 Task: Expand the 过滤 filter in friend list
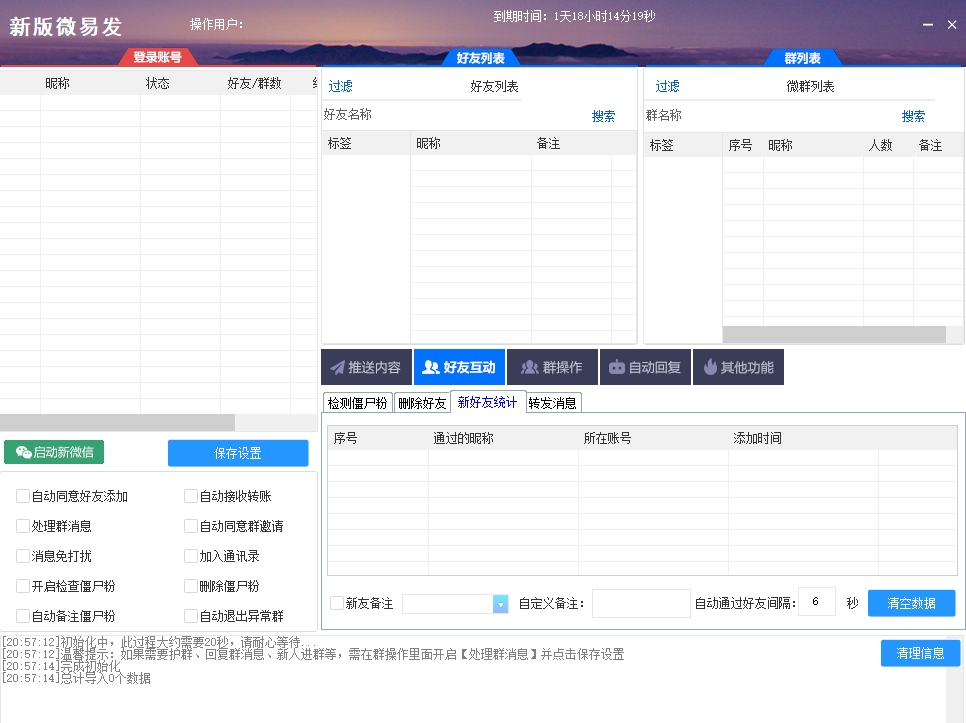tap(339, 86)
